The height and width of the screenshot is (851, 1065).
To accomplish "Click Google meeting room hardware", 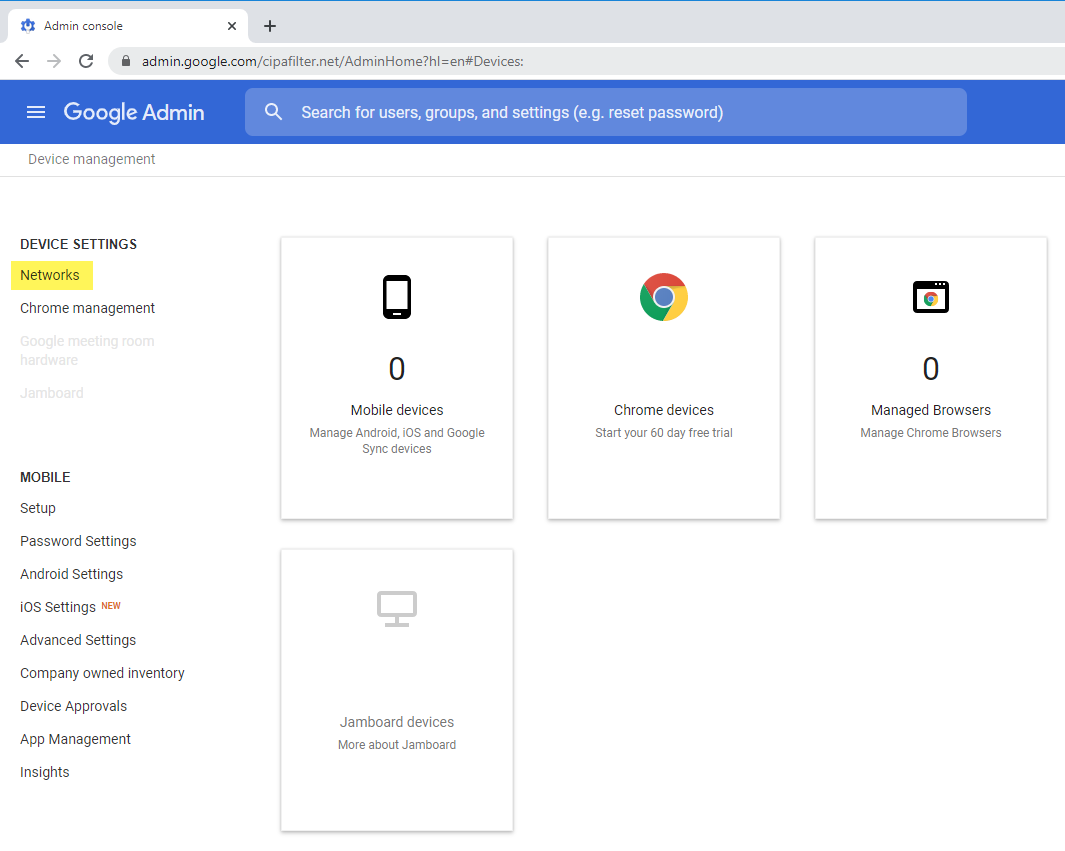I will coord(87,350).
